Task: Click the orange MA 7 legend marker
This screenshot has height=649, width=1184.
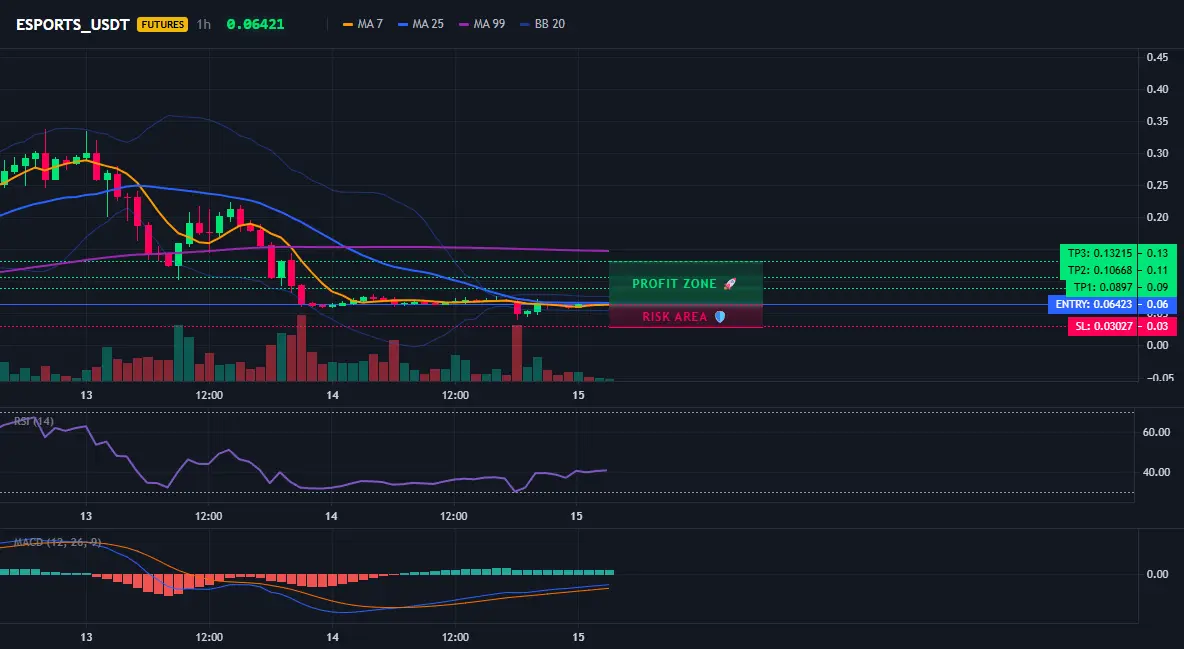Action: tap(348, 24)
